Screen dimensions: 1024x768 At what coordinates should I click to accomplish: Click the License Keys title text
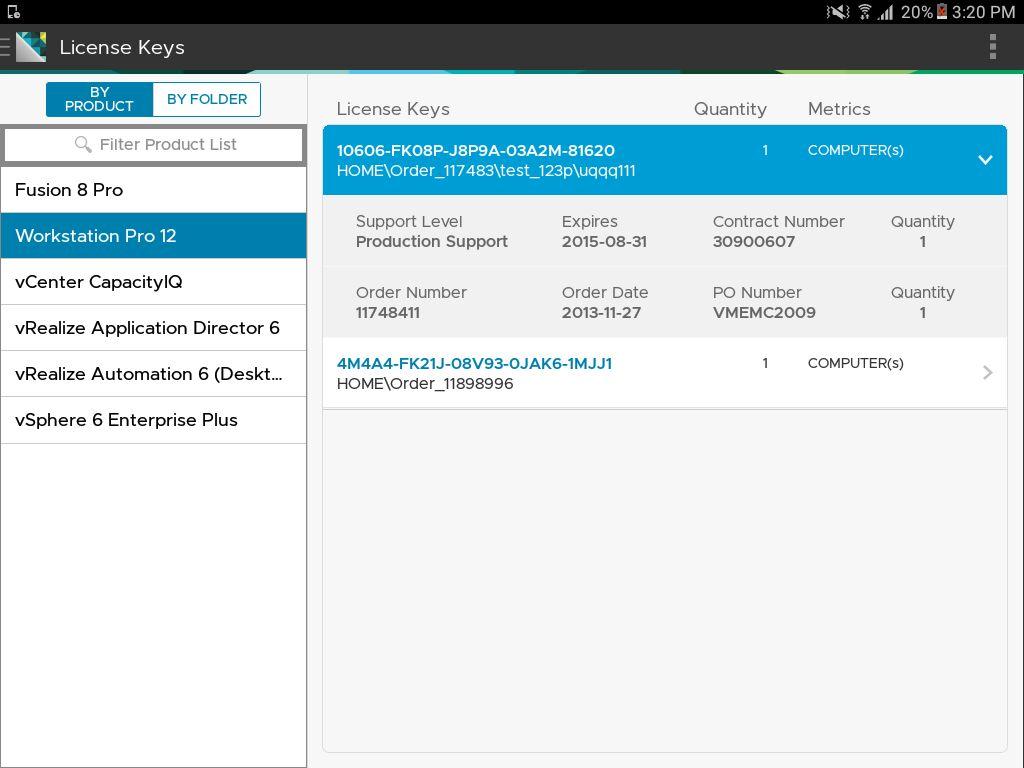coord(121,47)
